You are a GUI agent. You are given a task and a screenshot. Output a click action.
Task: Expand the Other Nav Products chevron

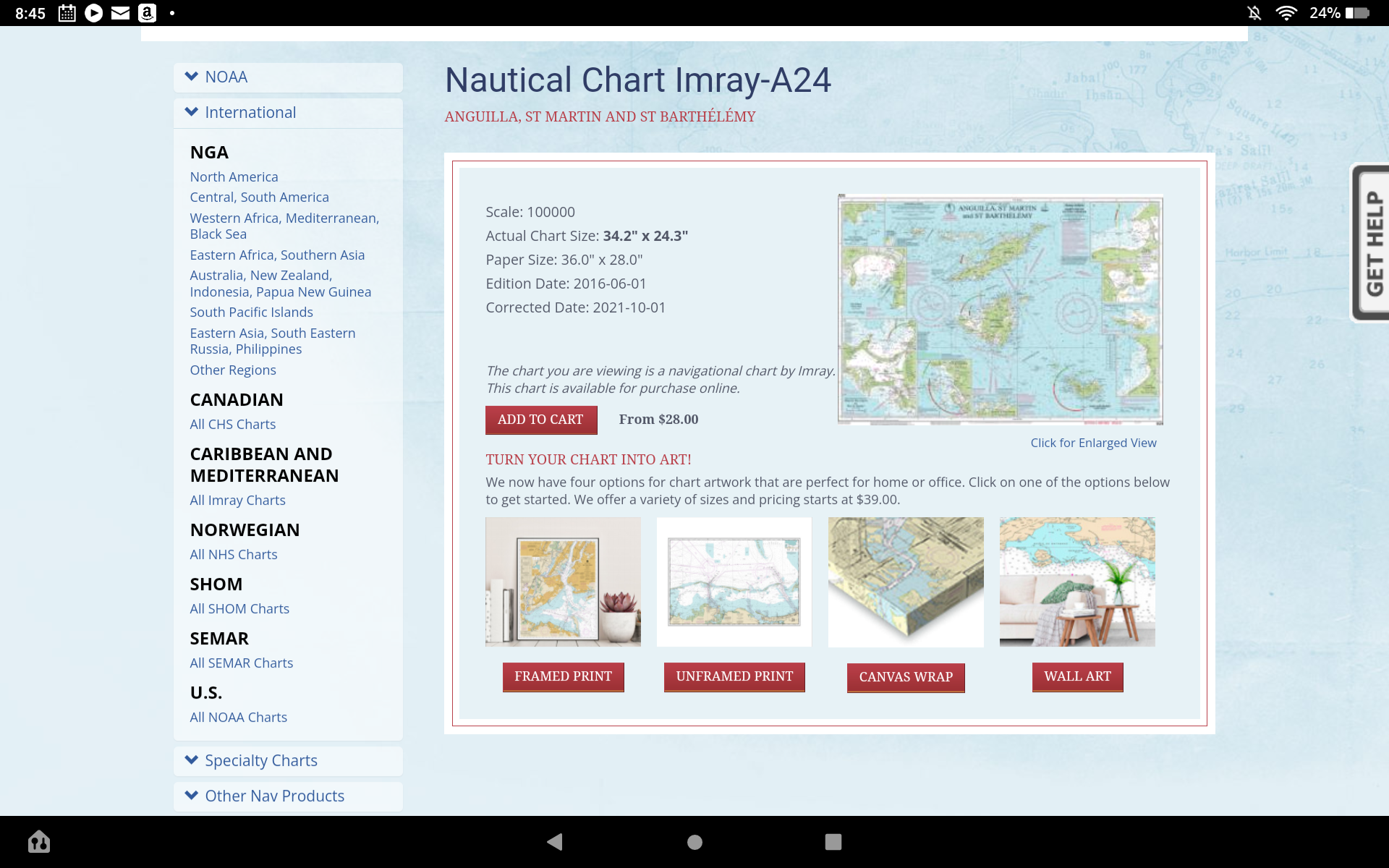tap(192, 795)
